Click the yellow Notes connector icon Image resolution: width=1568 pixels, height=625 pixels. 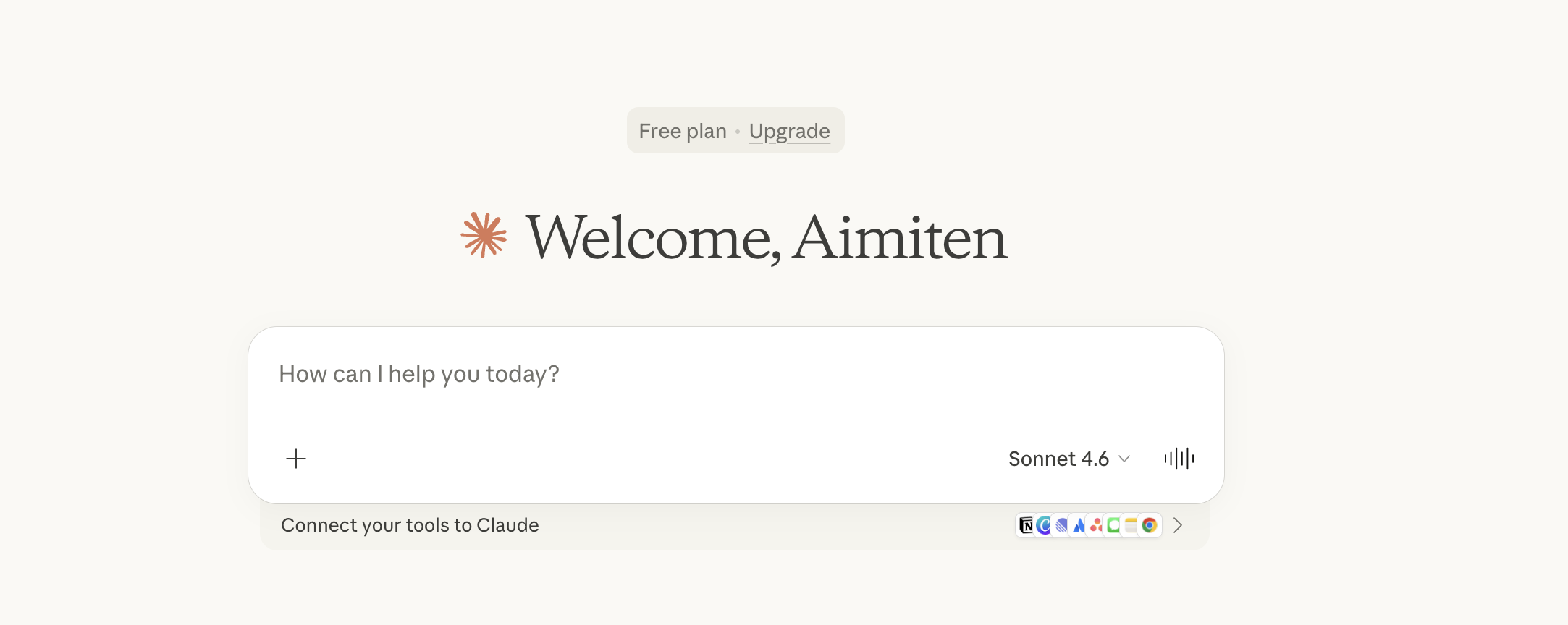(x=1131, y=526)
